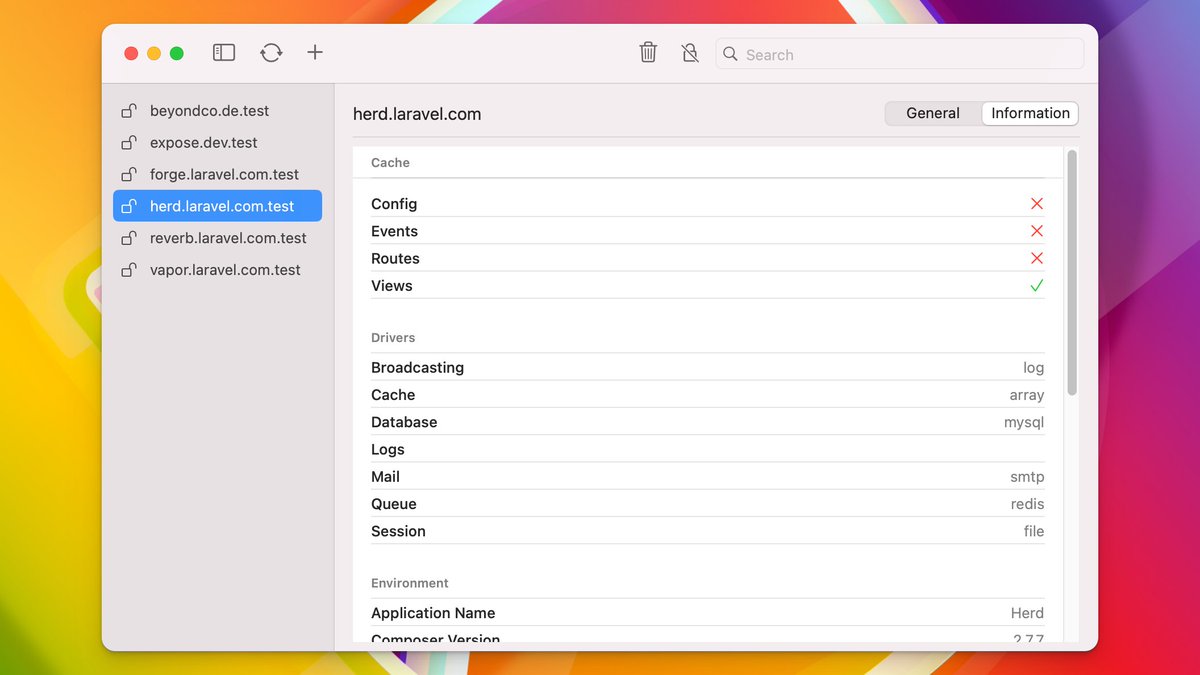Click the Database value mysql
1200x675 pixels.
point(1024,422)
